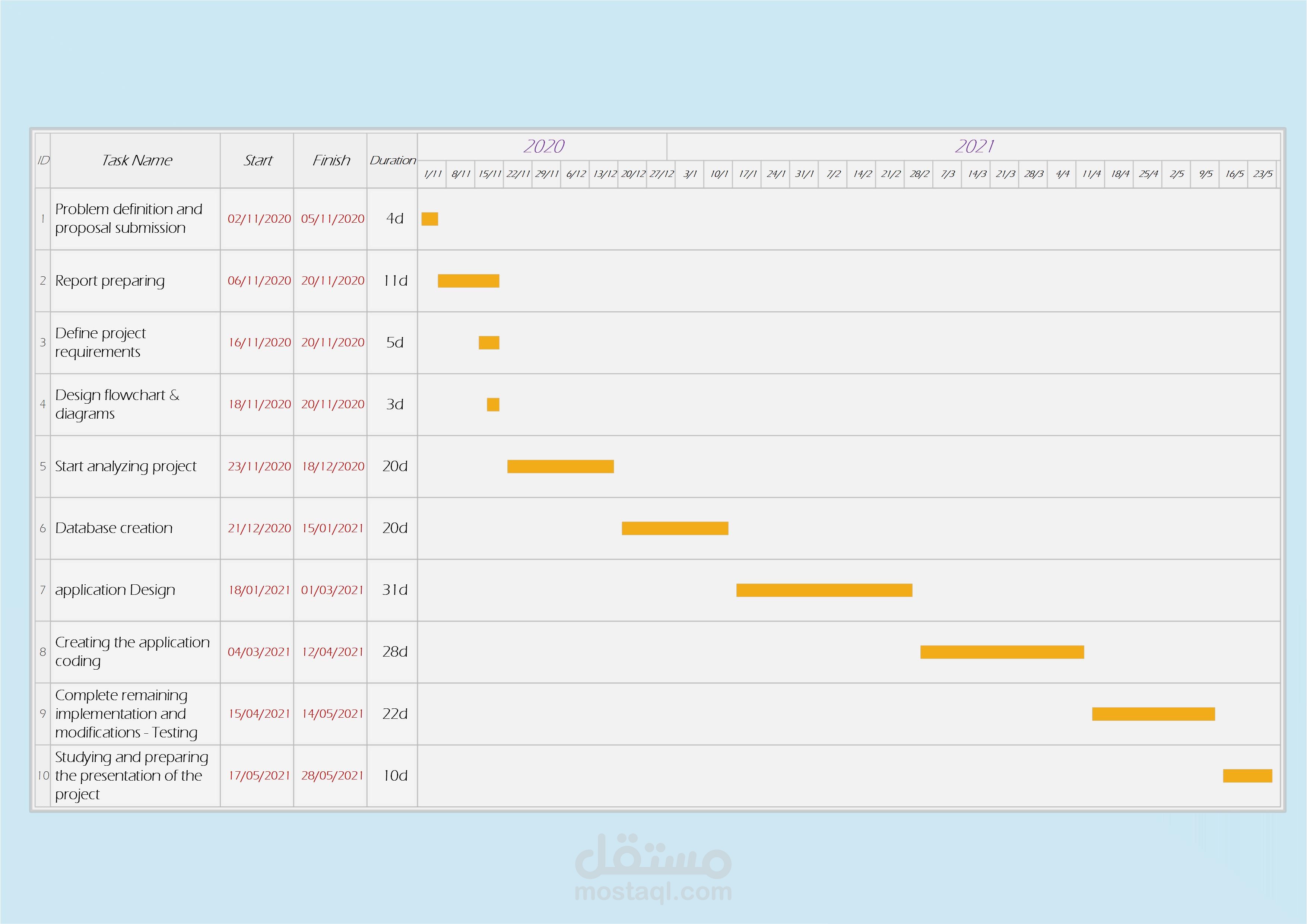
Task: Click the Start column header
Action: (257, 161)
